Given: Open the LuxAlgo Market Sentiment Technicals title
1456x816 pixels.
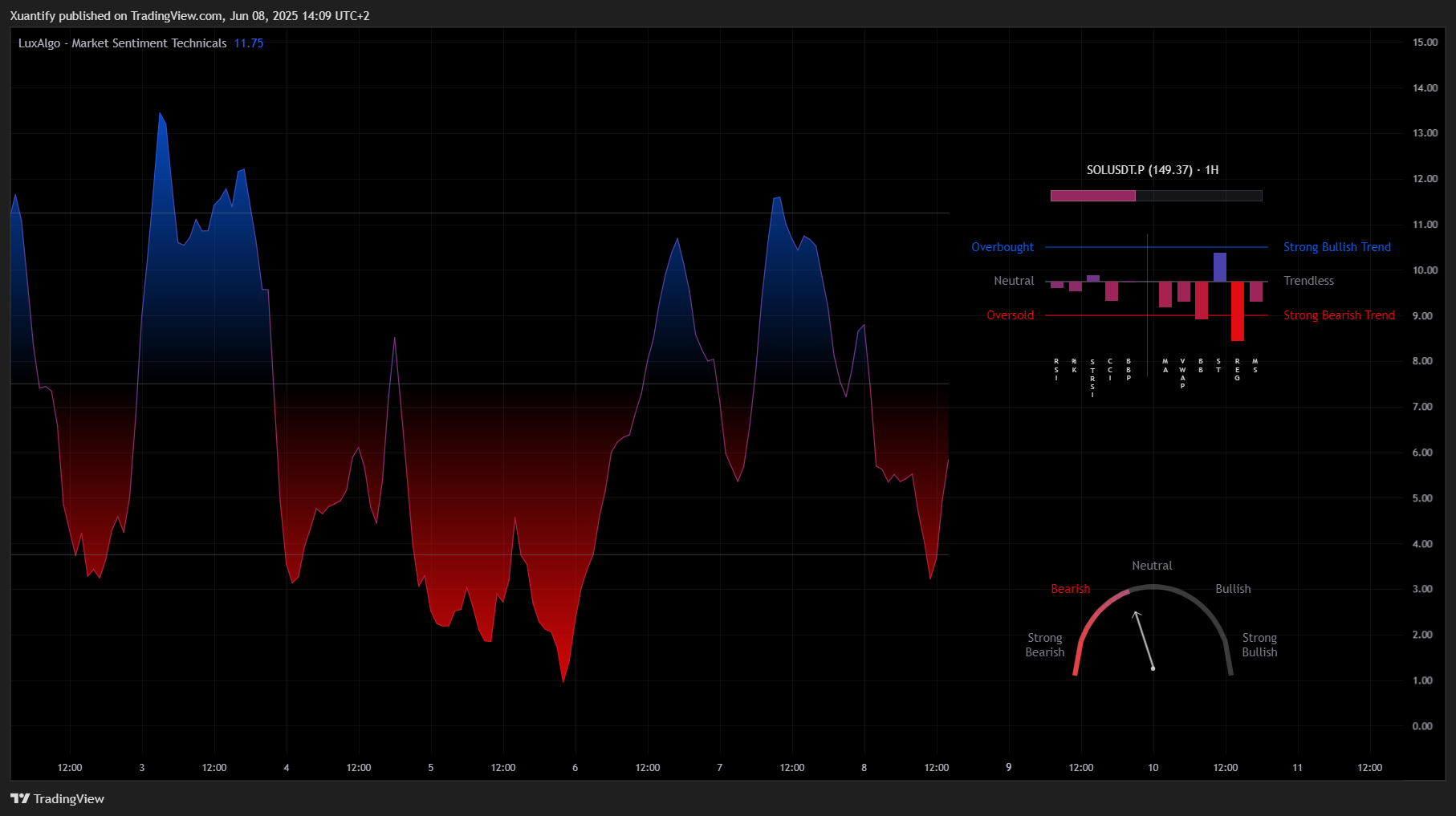Looking at the screenshot, I should [x=123, y=43].
